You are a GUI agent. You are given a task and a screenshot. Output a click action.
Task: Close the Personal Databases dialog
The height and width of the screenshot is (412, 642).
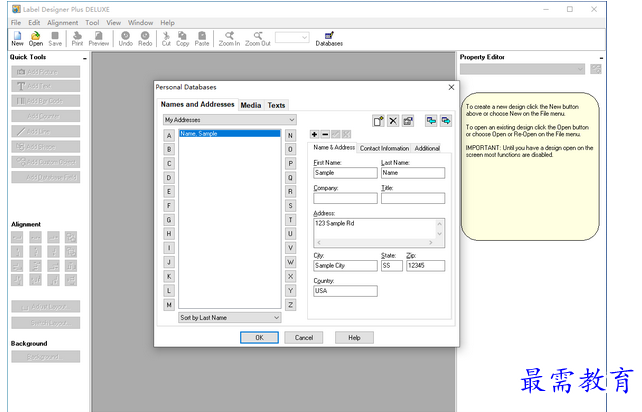[451, 87]
